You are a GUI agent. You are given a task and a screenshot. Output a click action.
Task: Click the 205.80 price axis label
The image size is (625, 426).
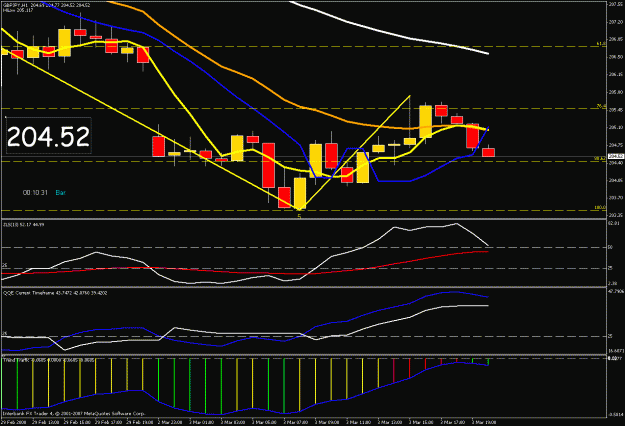pos(616,92)
